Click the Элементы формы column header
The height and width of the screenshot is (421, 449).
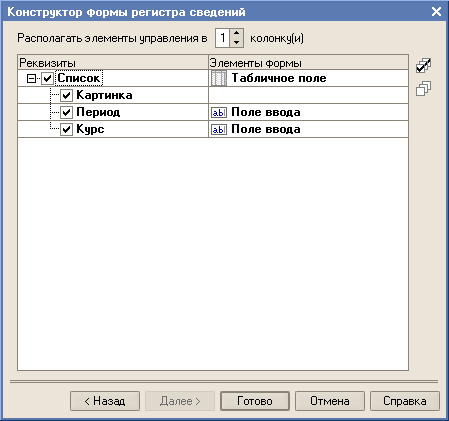[308, 63]
